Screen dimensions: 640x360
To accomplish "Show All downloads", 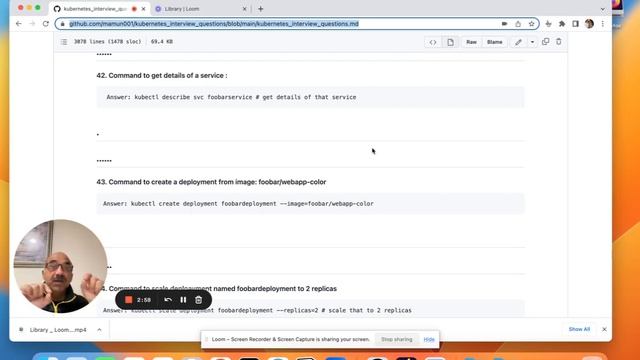I will pyautogui.click(x=579, y=329).
